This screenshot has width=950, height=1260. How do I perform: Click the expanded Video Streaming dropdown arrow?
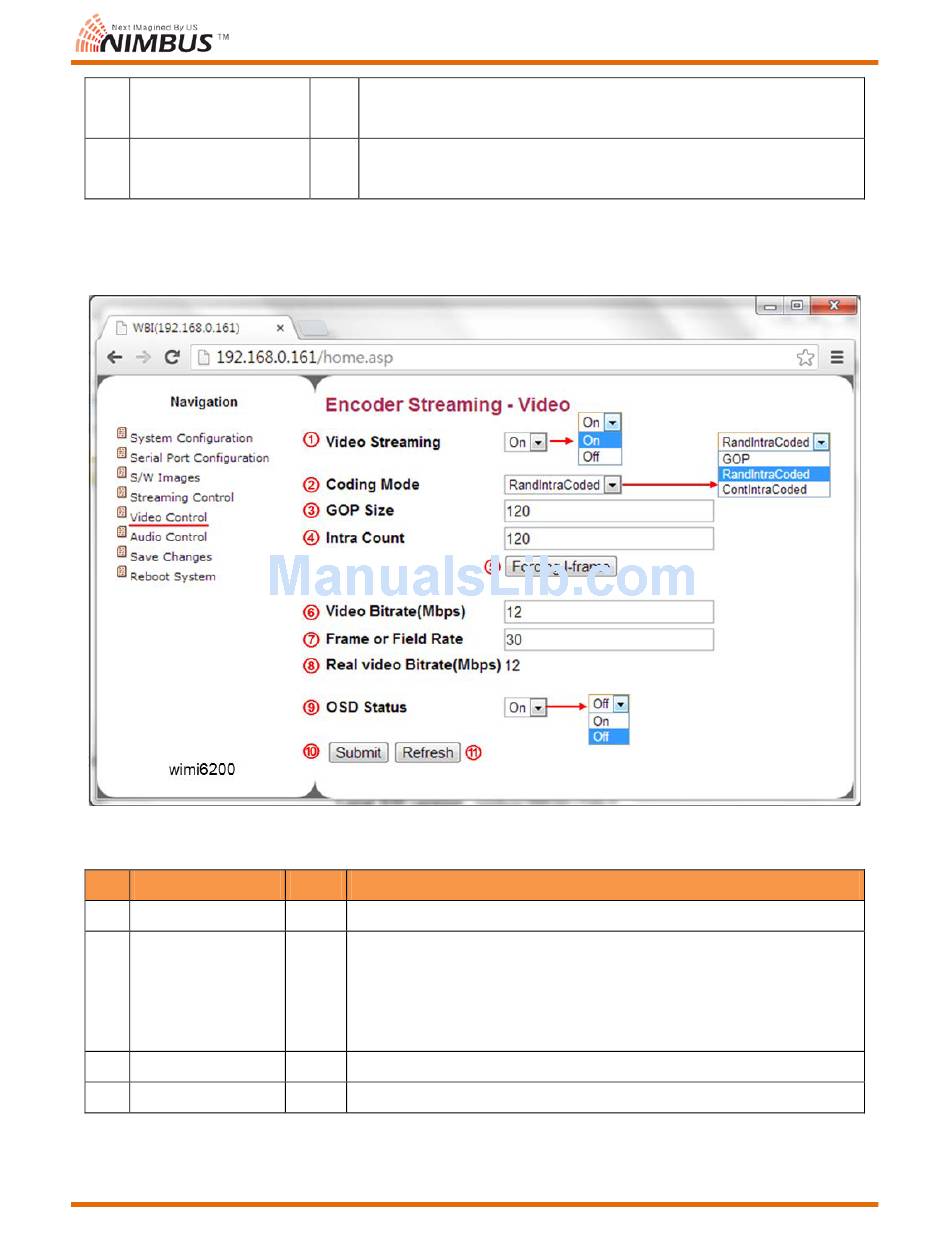(x=613, y=423)
